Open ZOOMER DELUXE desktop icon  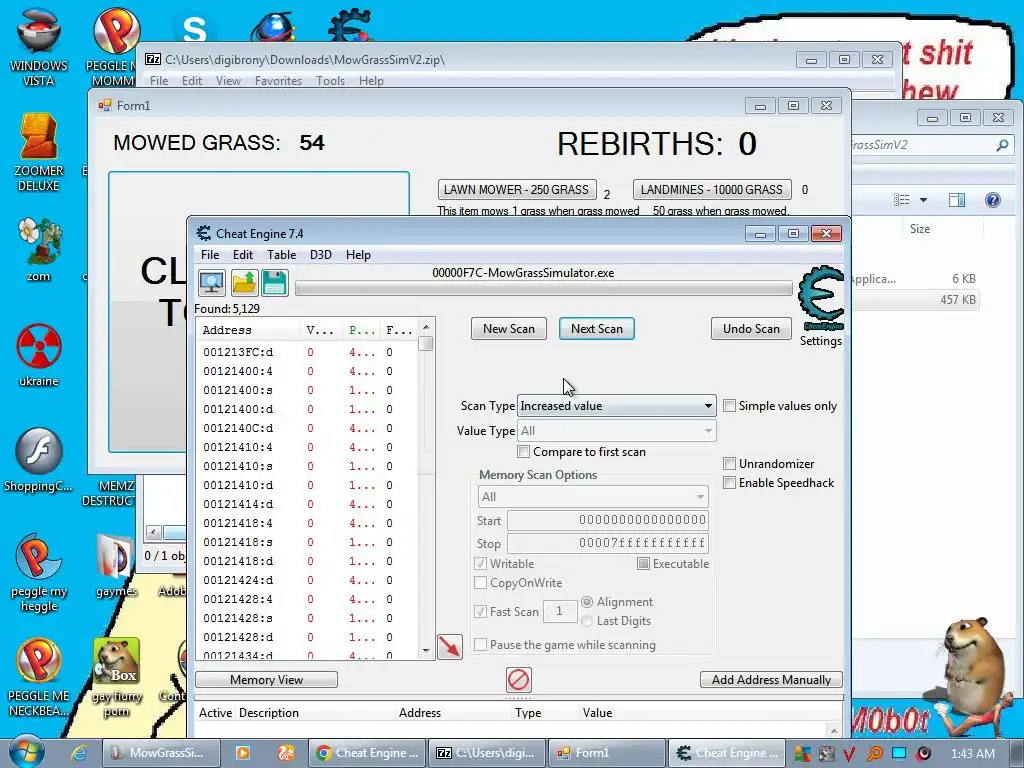[x=39, y=152]
